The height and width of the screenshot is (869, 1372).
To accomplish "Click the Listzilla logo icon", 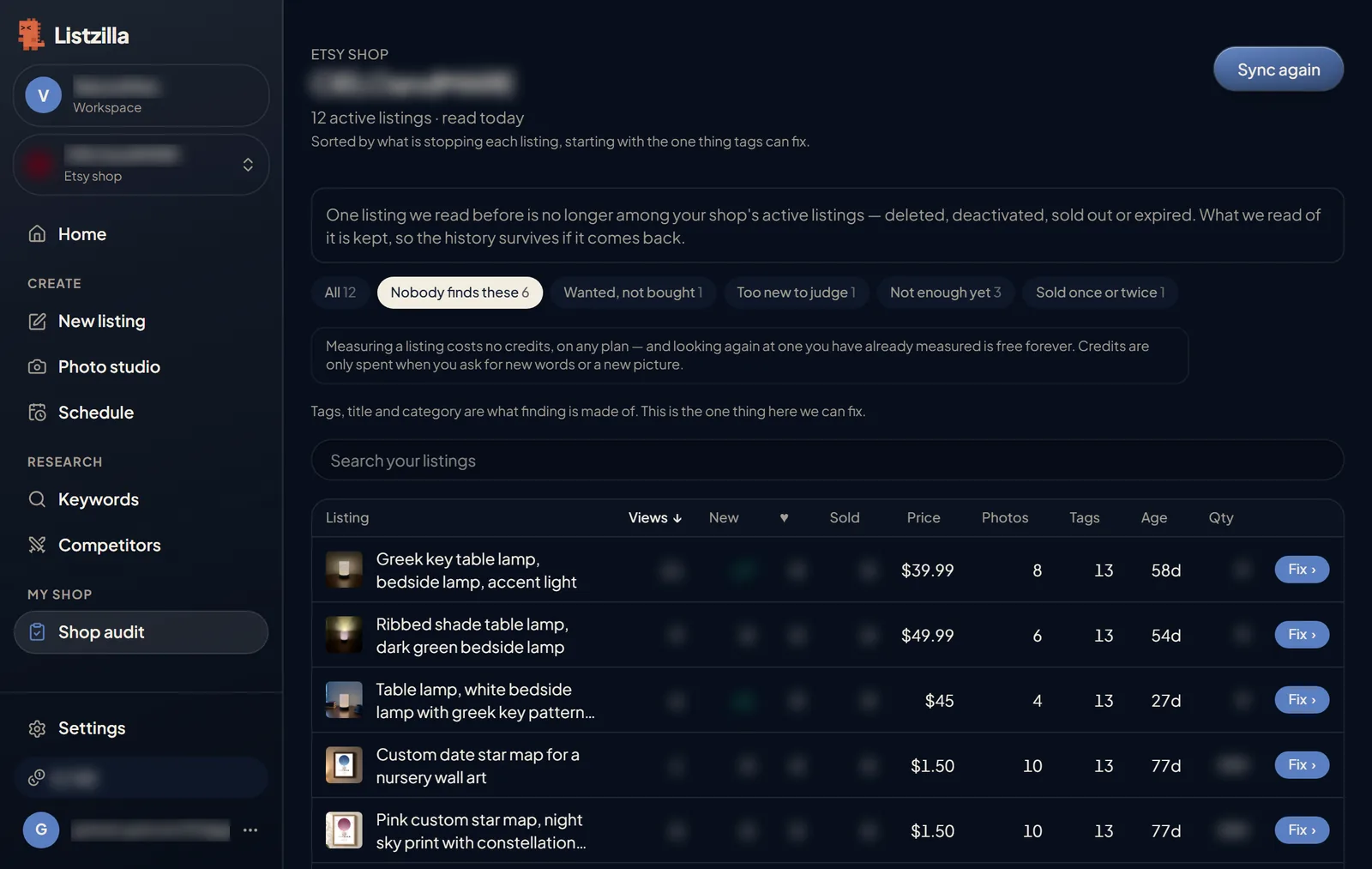I will coord(31,34).
